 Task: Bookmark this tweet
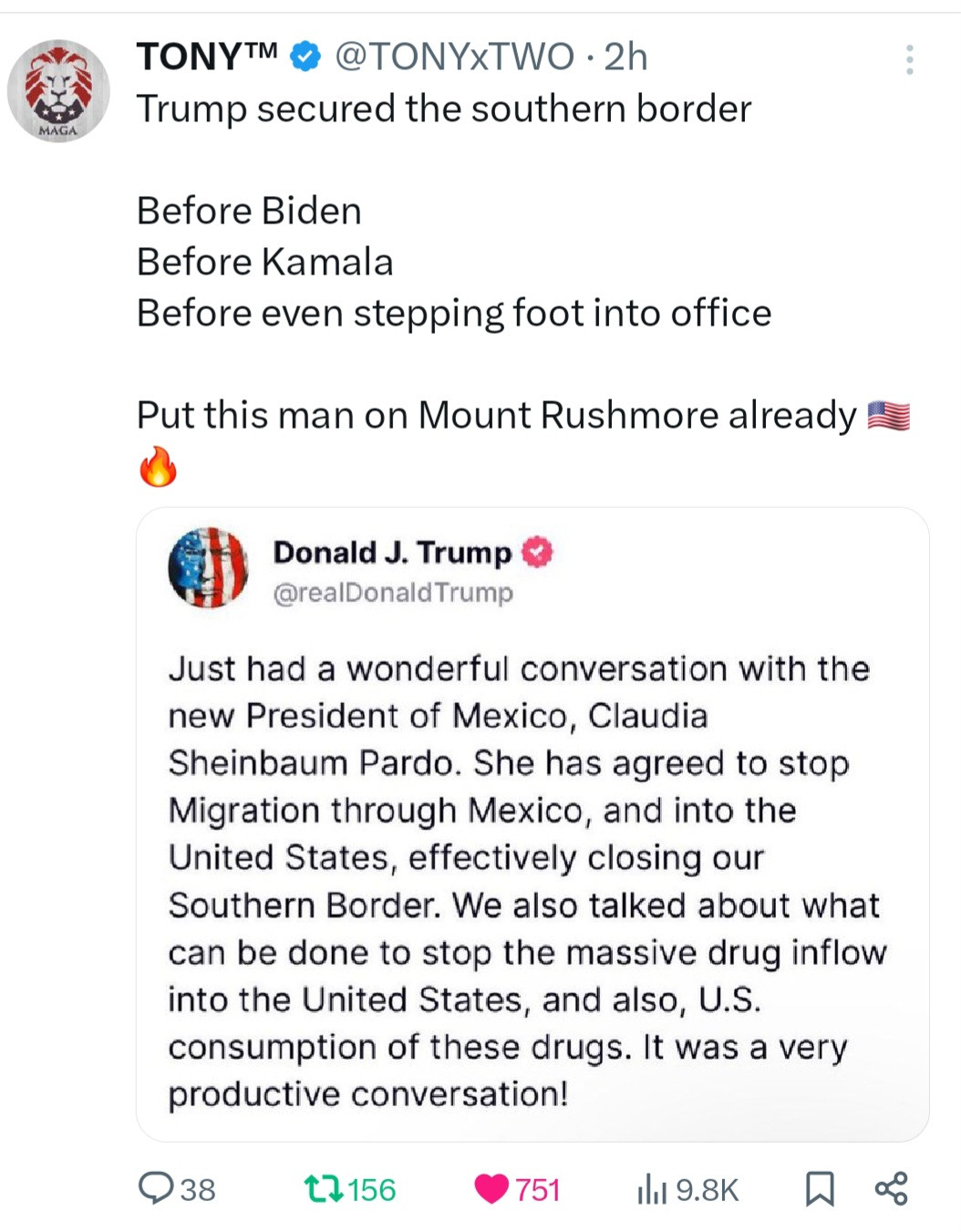tap(819, 1188)
